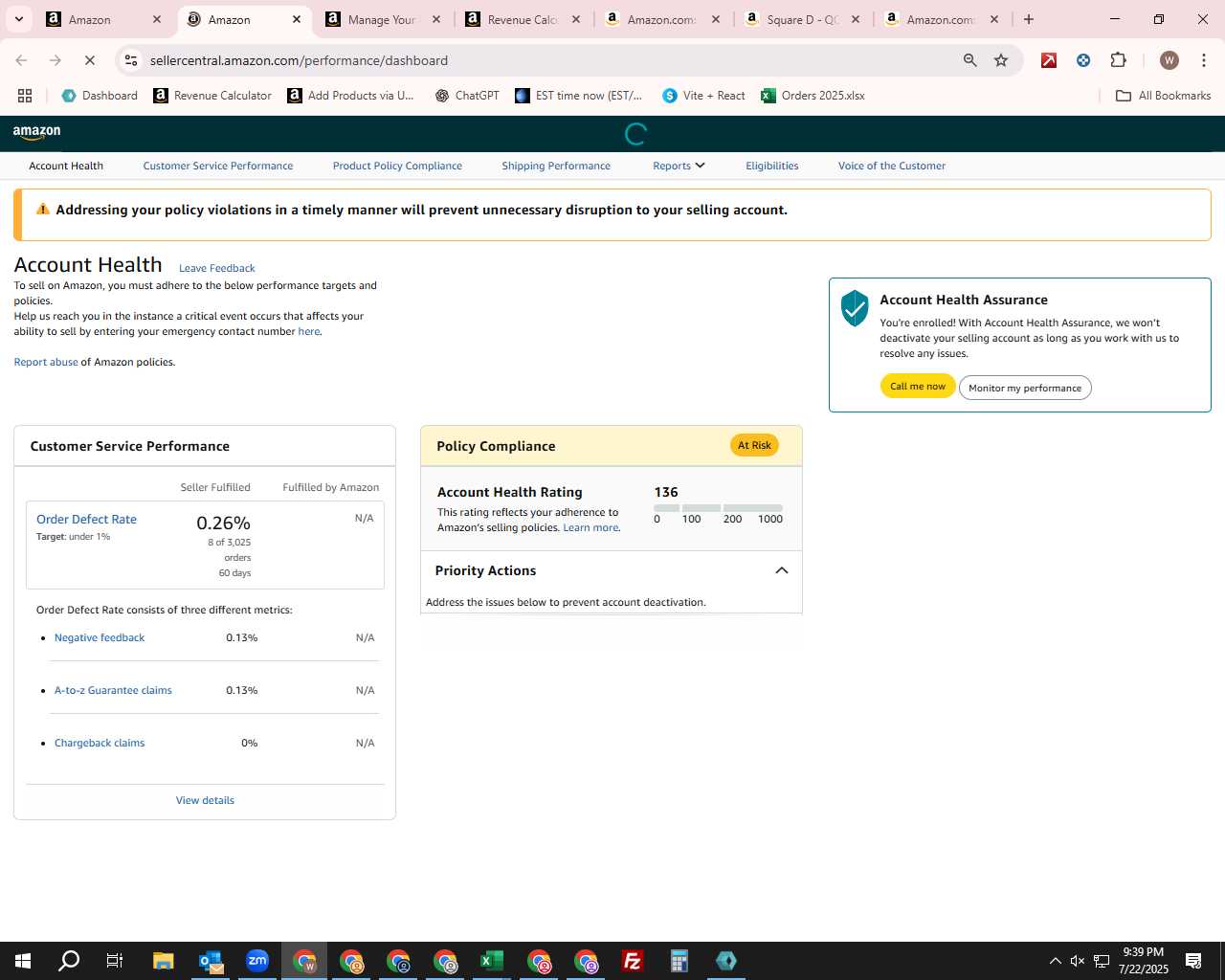Screen dimensions: 1225x980
Task: Open Product Policy Compliance tab
Action: point(397,166)
